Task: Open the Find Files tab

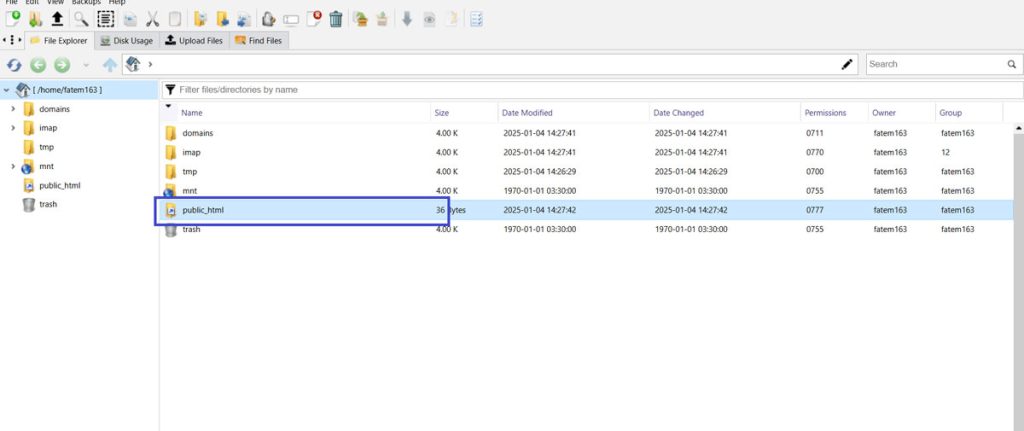Action: point(259,40)
